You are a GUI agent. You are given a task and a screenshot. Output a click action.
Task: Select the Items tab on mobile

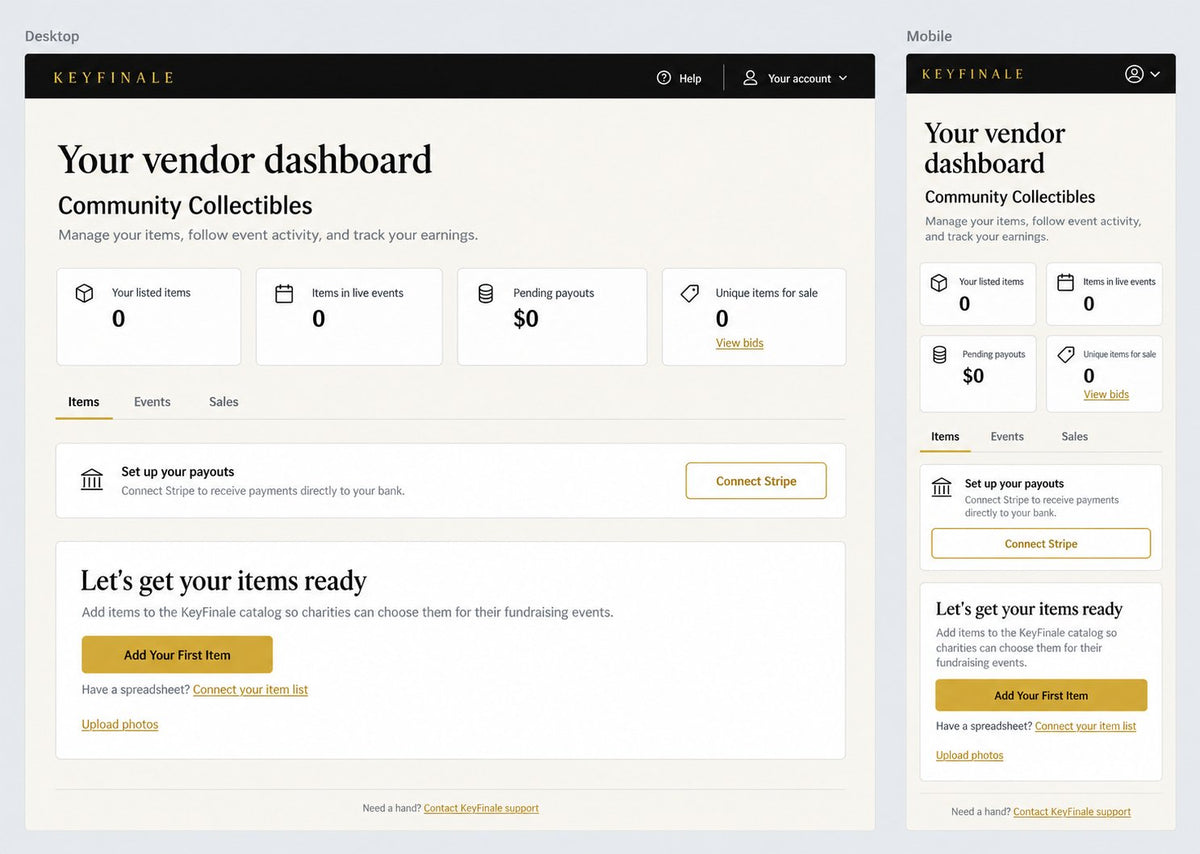(x=945, y=437)
